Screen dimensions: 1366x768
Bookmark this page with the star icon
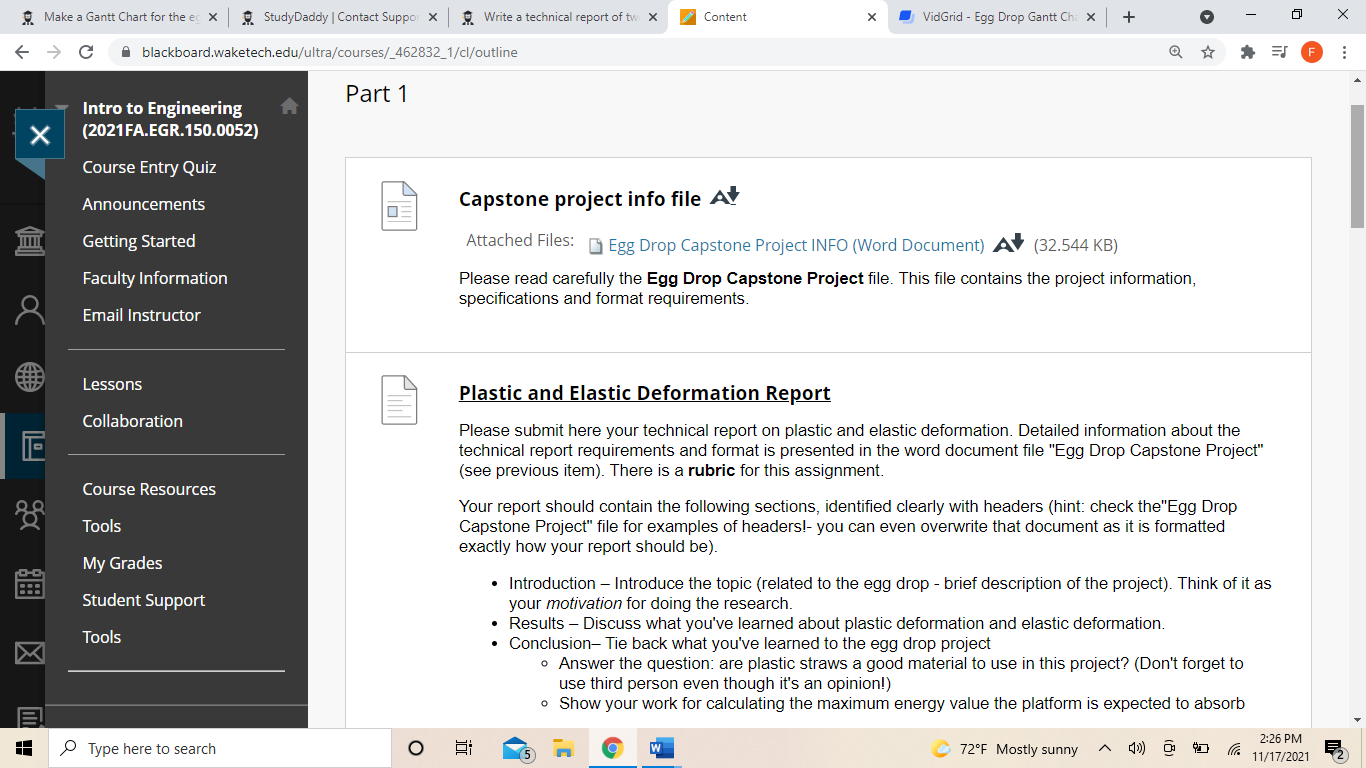click(x=1208, y=52)
